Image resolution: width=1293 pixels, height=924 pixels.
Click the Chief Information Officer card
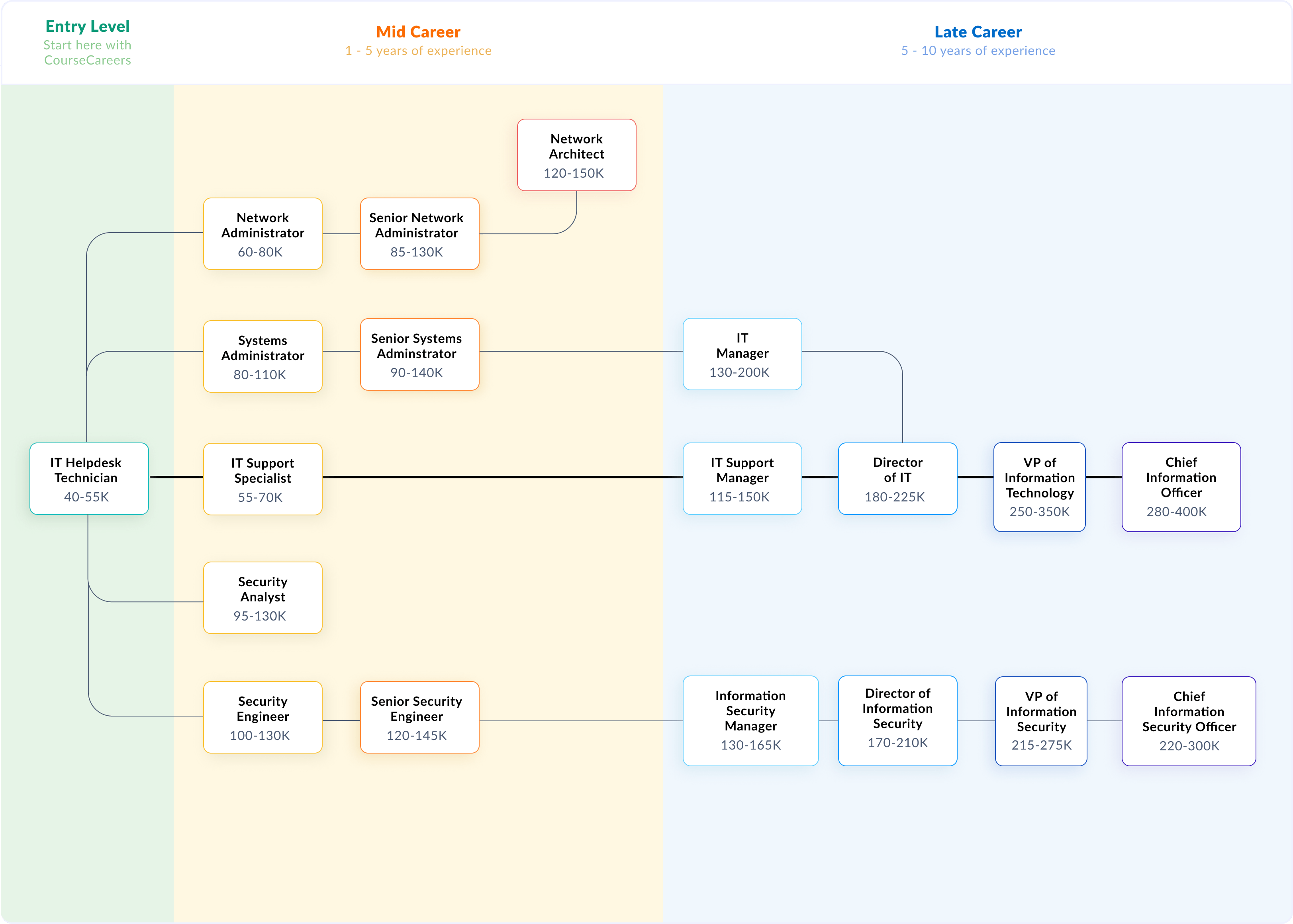click(1181, 487)
